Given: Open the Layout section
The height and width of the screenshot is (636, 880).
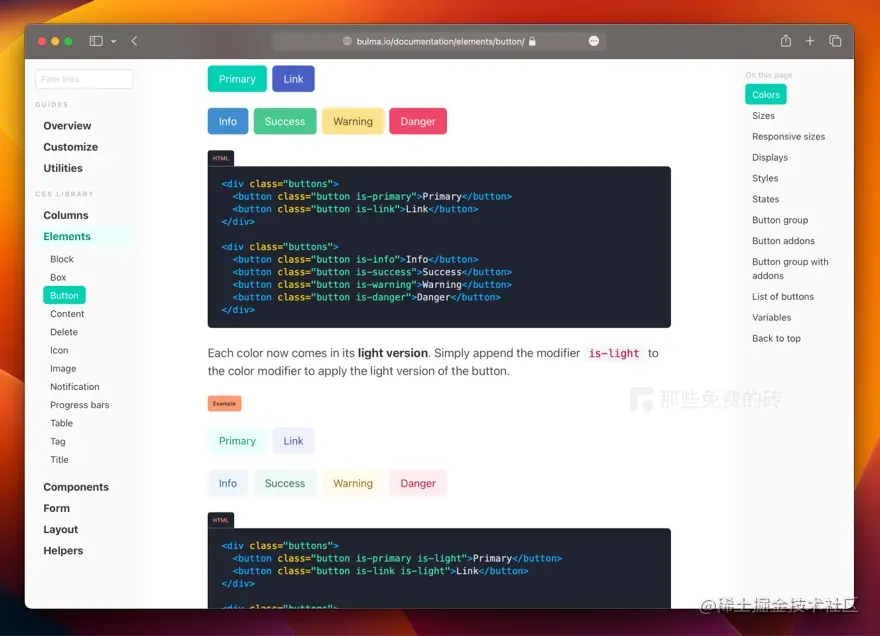Looking at the screenshot, I should [x=61, y=530].
